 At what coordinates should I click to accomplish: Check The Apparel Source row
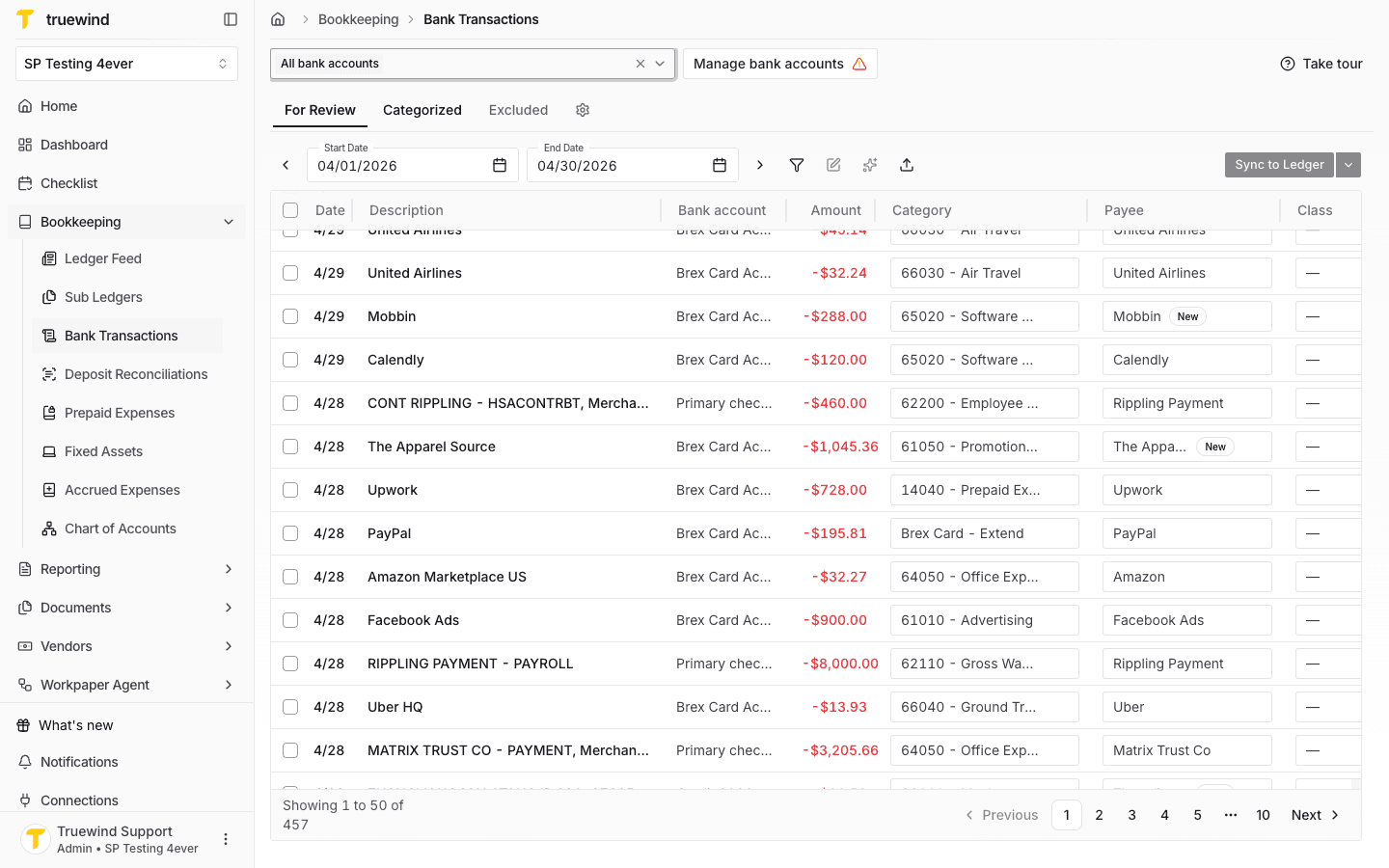[x=290, y=447]
